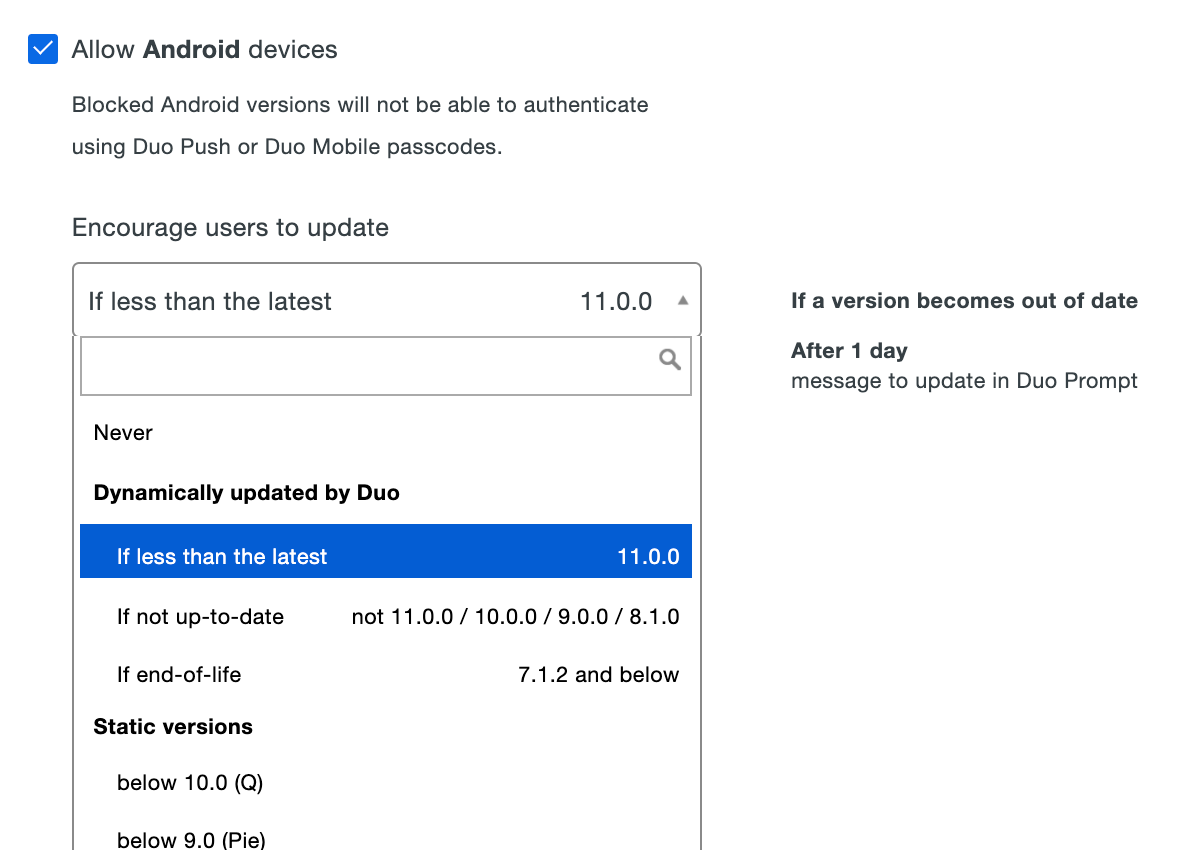Viewport: 1200px width, 850px height.
Task: Click the Encourage users to update label
Action: click(x=230, y=227)
